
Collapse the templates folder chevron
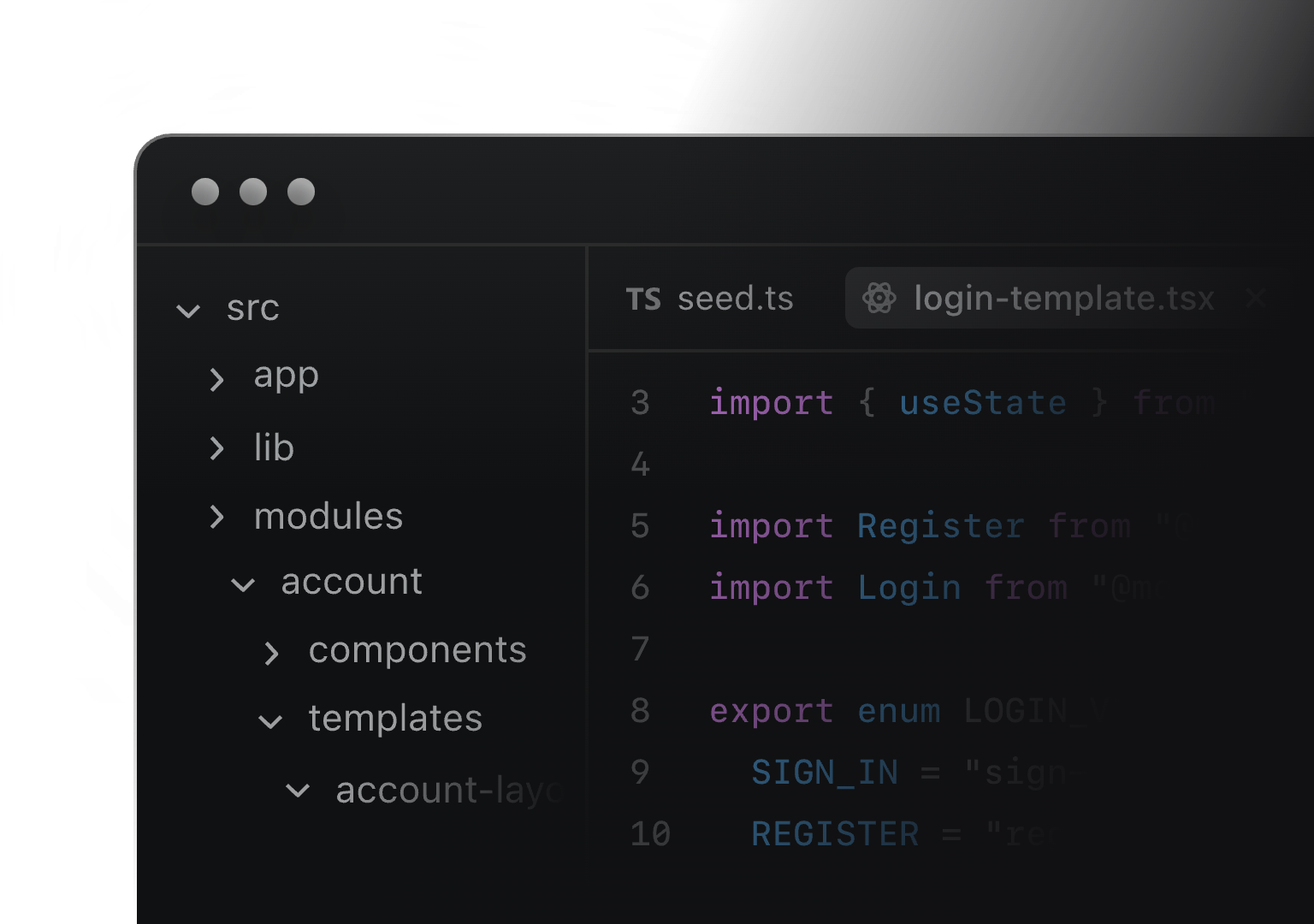click(270, 722)
